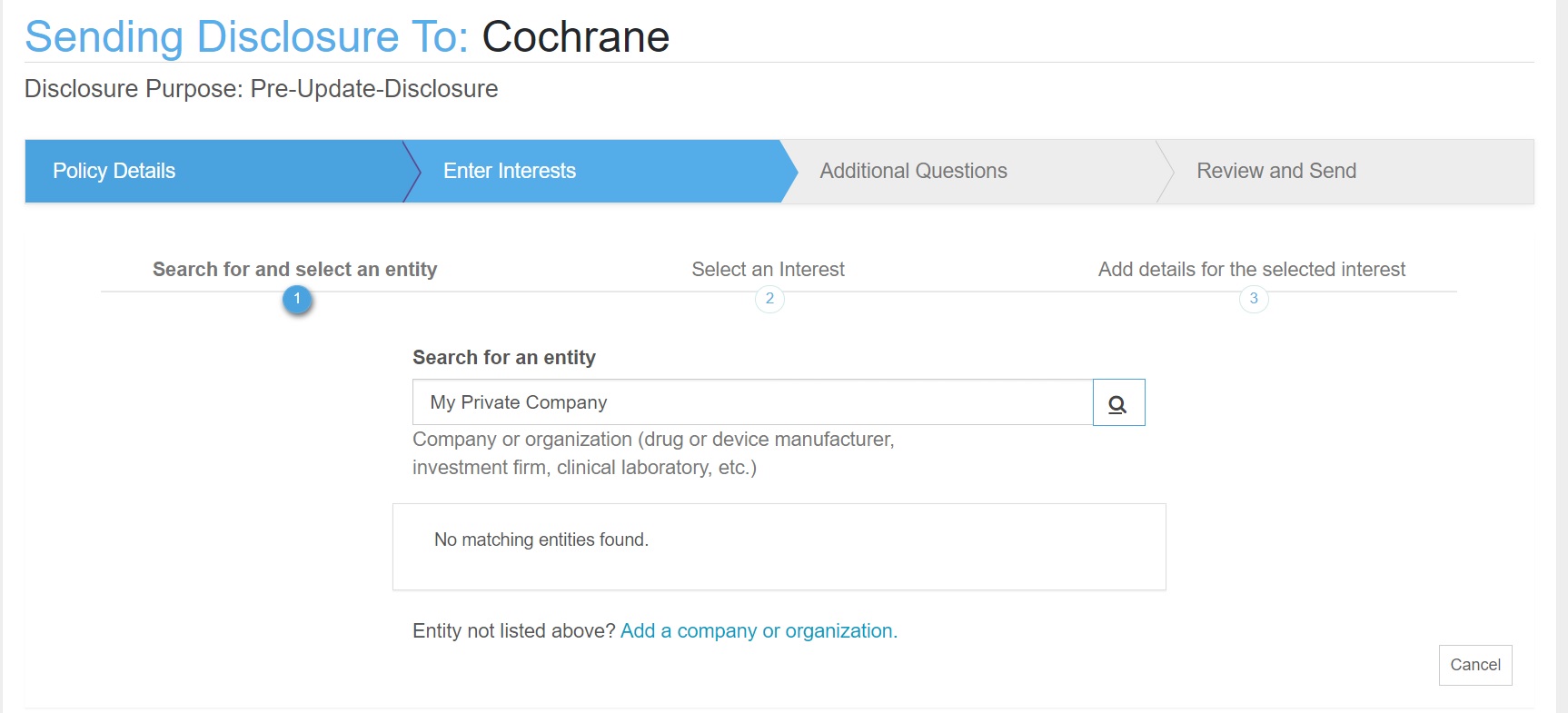The image size is (1568, 713).
Task: Click the 'Cochrane' heading text
Action: click(575, 37)
